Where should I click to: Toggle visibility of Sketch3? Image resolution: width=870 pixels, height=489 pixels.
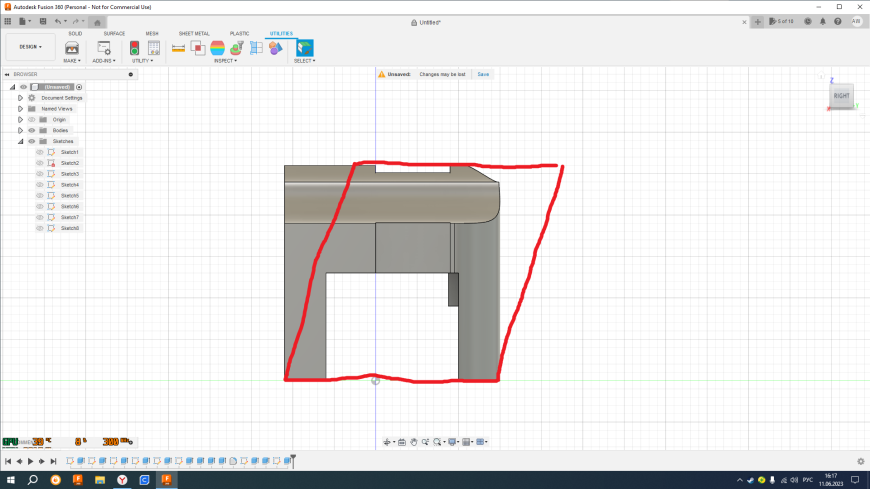pos(39,174)
